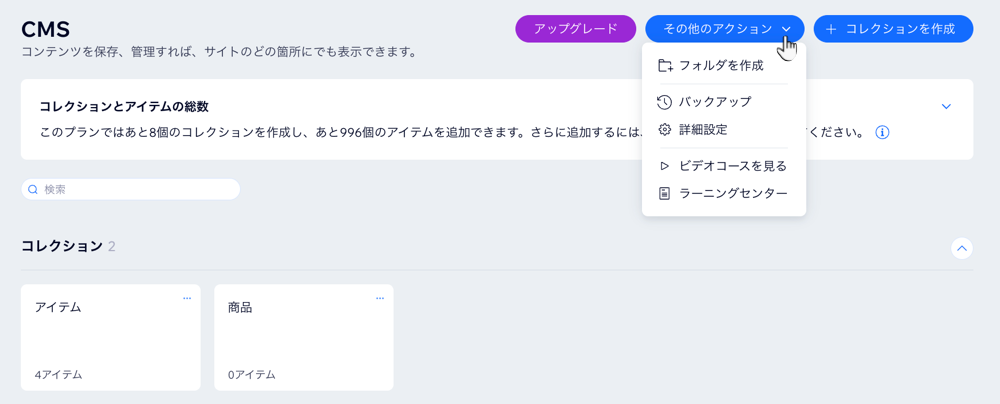The image size is (1000, 404).
Task: Open the three-dot menu on アイテム card
Action: click(187, 298)
